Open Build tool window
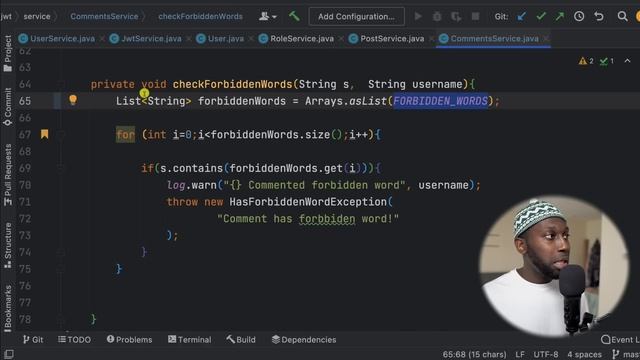Viewport: 640px width, 360px height. [241, 340]
